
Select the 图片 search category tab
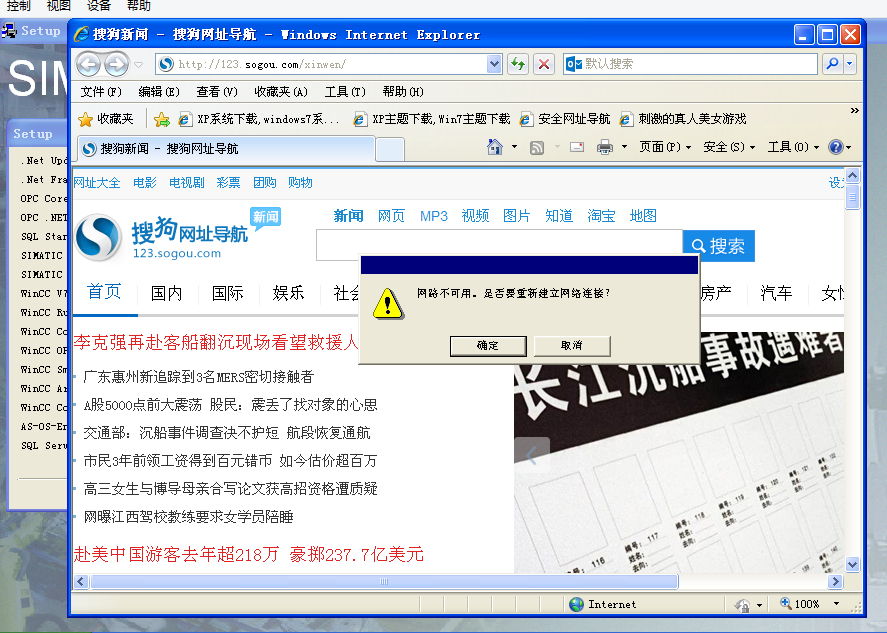pyautogui.click(x=516, y=216)
